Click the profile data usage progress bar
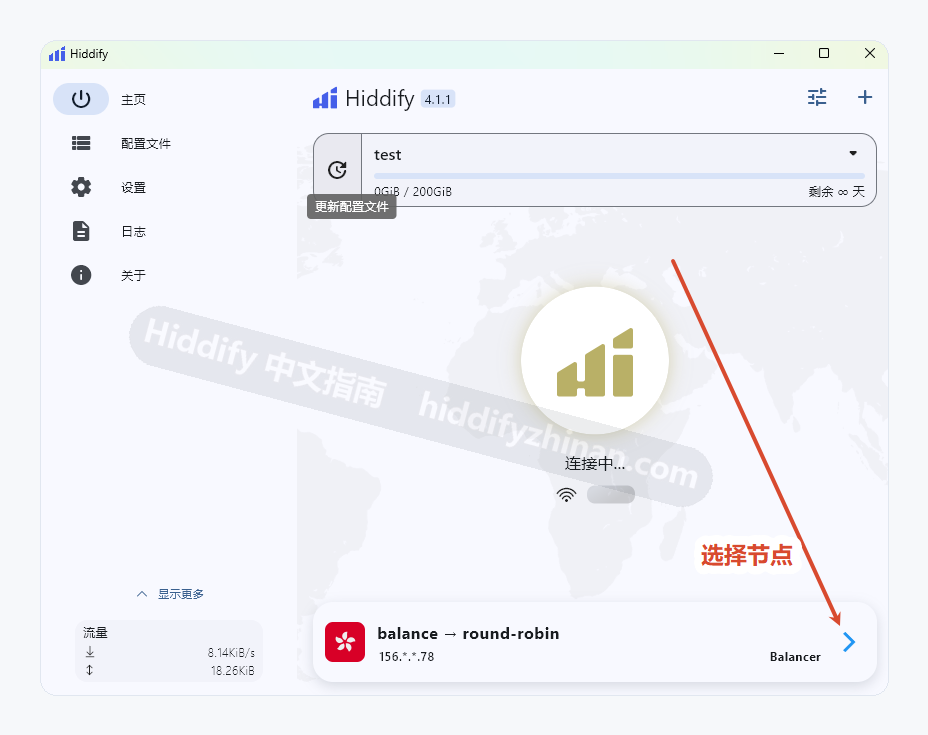This screenshot has width=928, height=735. pos(619,176)
